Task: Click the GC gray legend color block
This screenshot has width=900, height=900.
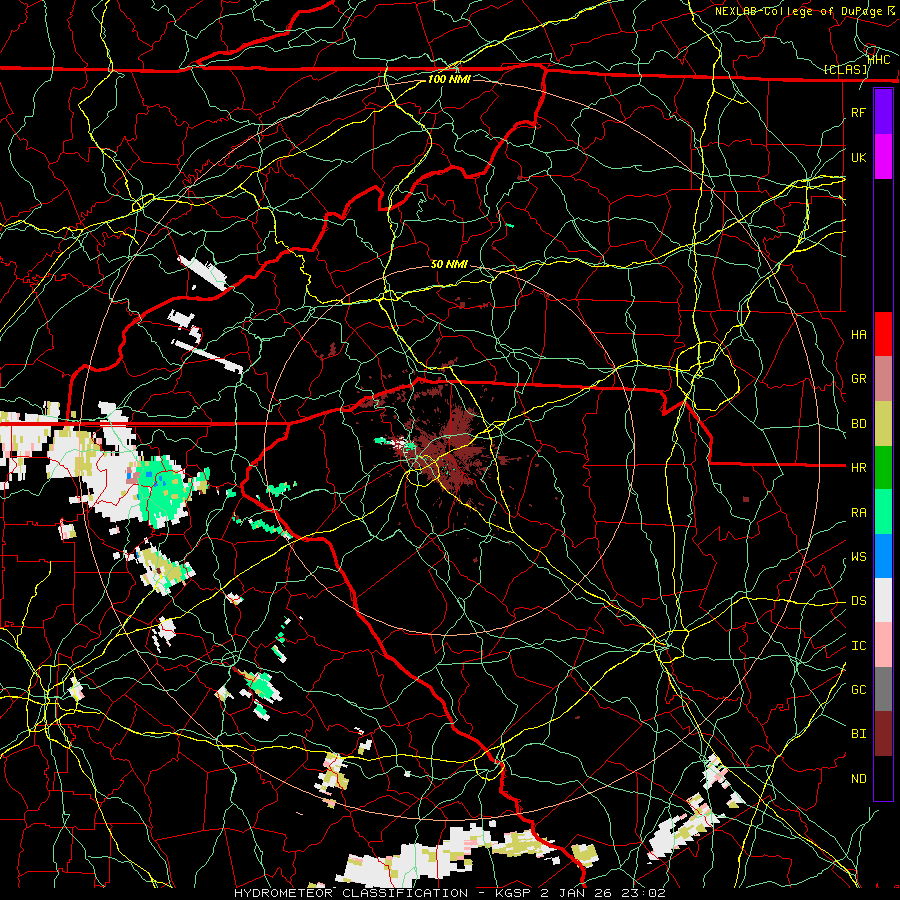Action: click(883, 689)
